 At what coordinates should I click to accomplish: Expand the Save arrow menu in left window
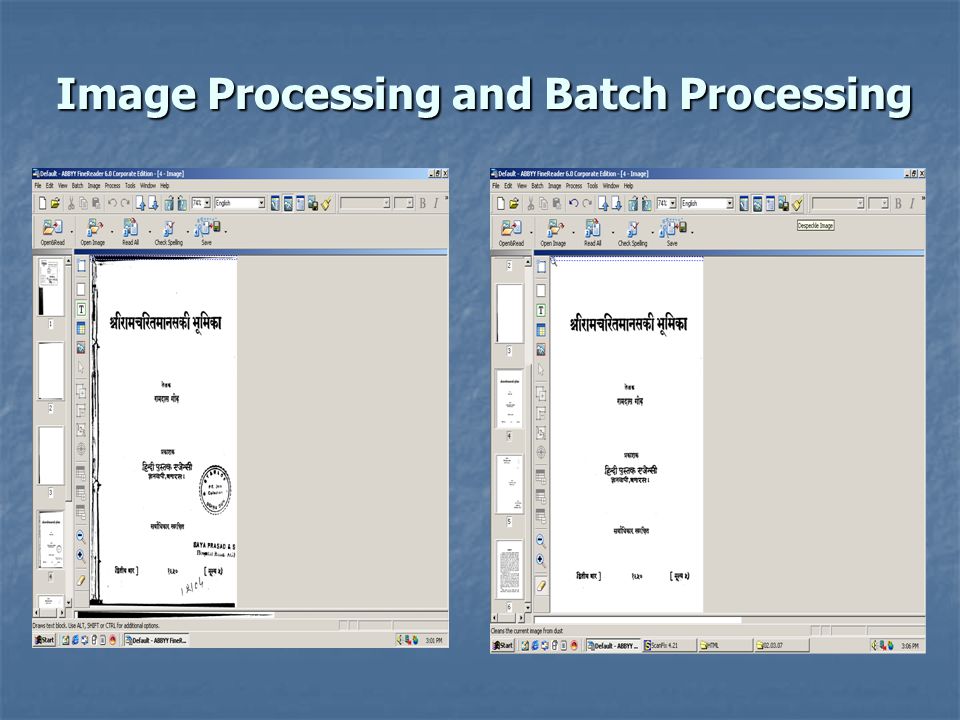[226, 232]
